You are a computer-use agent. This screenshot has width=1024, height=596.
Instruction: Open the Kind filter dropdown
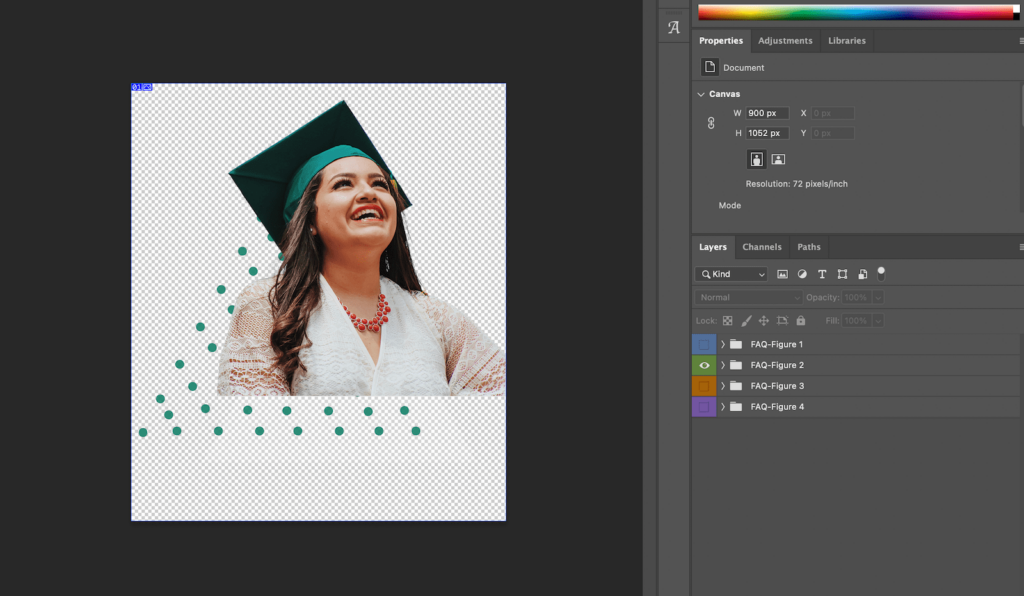coord(732,274)
